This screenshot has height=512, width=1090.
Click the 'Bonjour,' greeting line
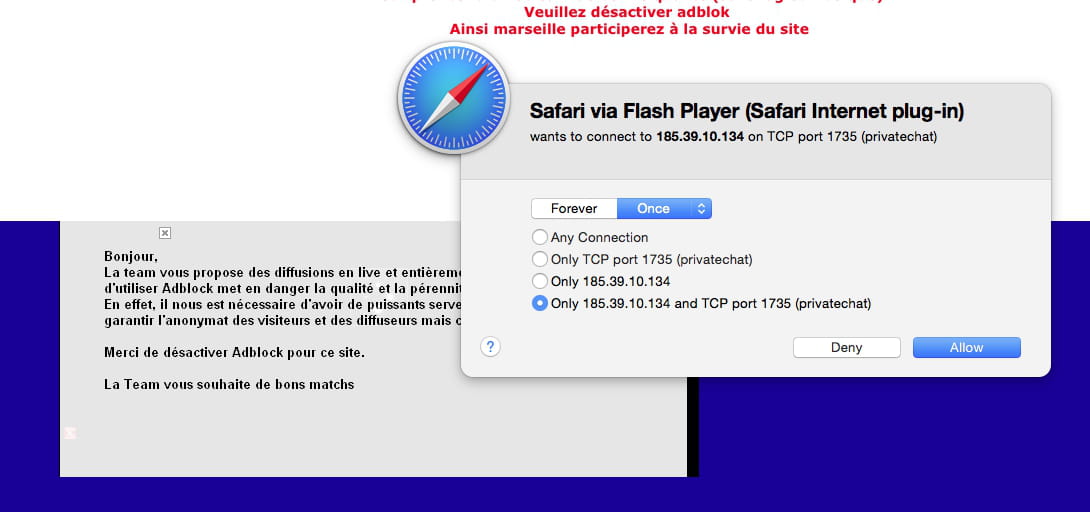click(131, 256)
